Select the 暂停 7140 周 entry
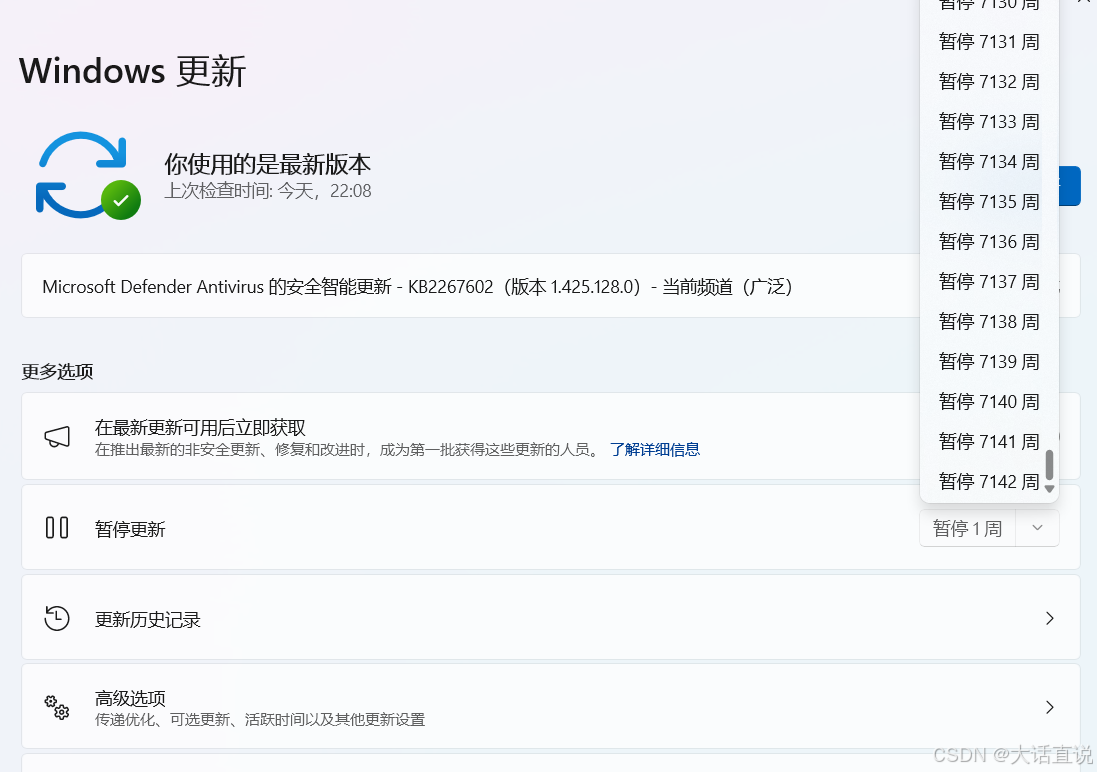This screenshot has width=1097, height=772. tap(989, 401)
